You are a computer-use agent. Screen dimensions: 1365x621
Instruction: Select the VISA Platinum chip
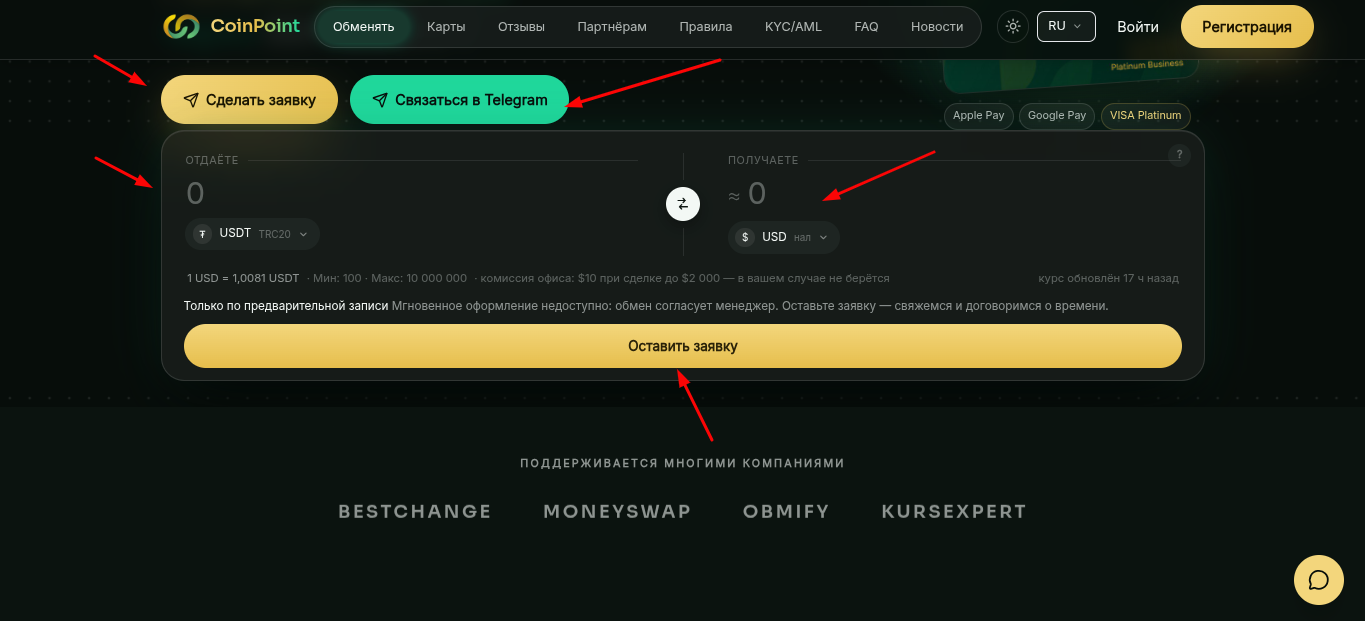pyautogui.click(x=1146, y=116)
